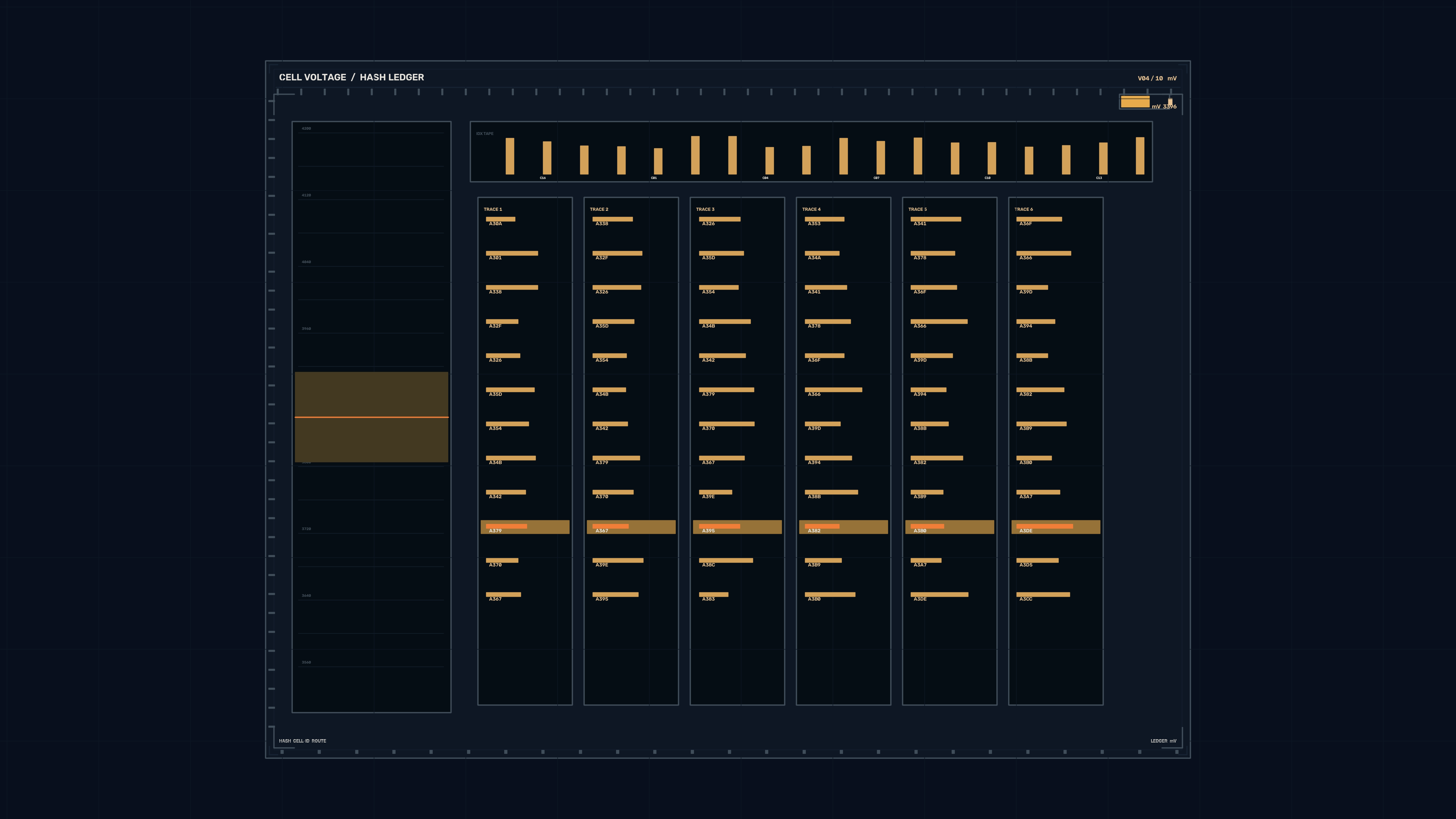
Task: Click hash A39D in Trace 5
Action: 920,361
